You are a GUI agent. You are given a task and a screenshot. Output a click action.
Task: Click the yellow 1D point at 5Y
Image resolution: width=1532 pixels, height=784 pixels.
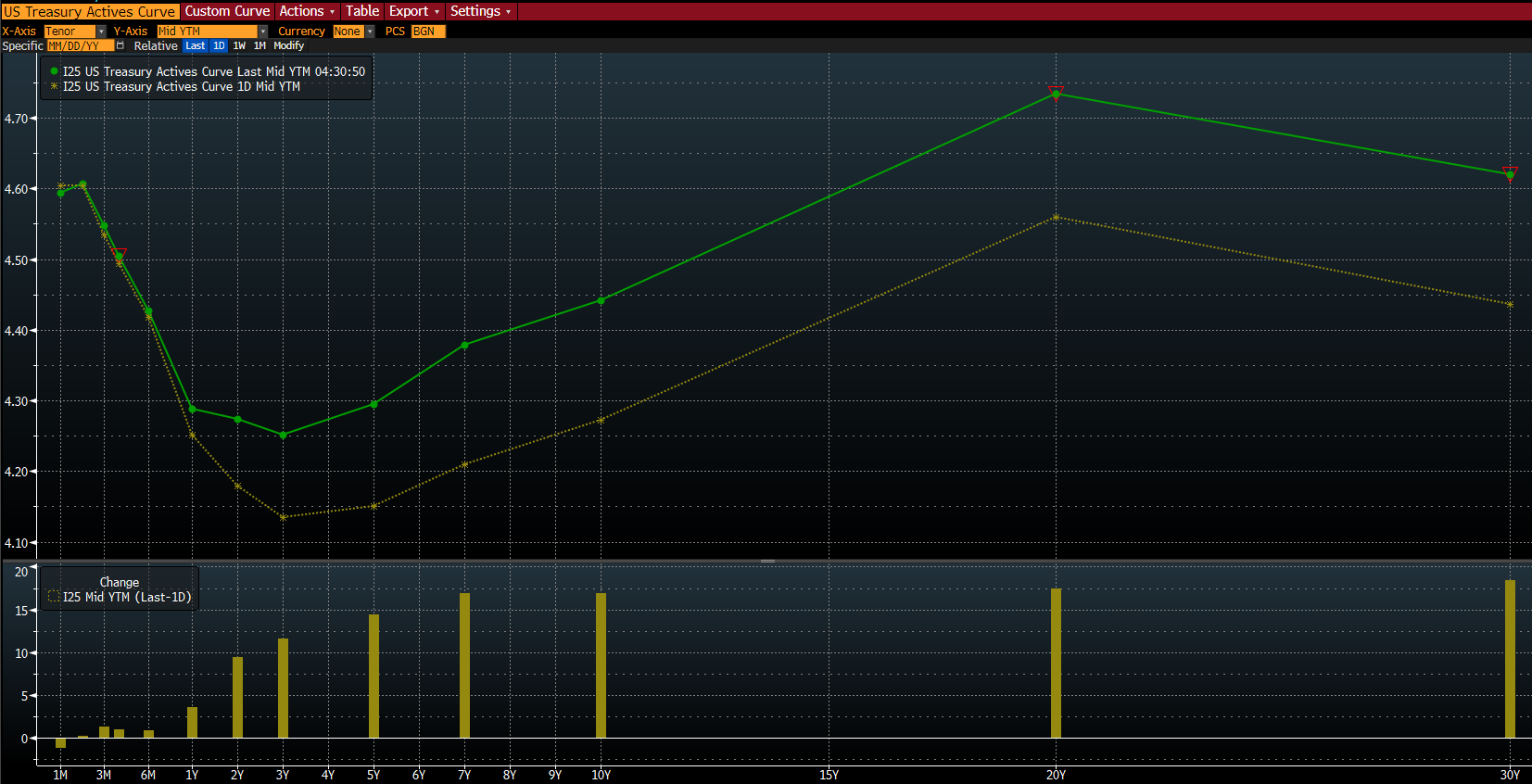(x=374, y=506)
